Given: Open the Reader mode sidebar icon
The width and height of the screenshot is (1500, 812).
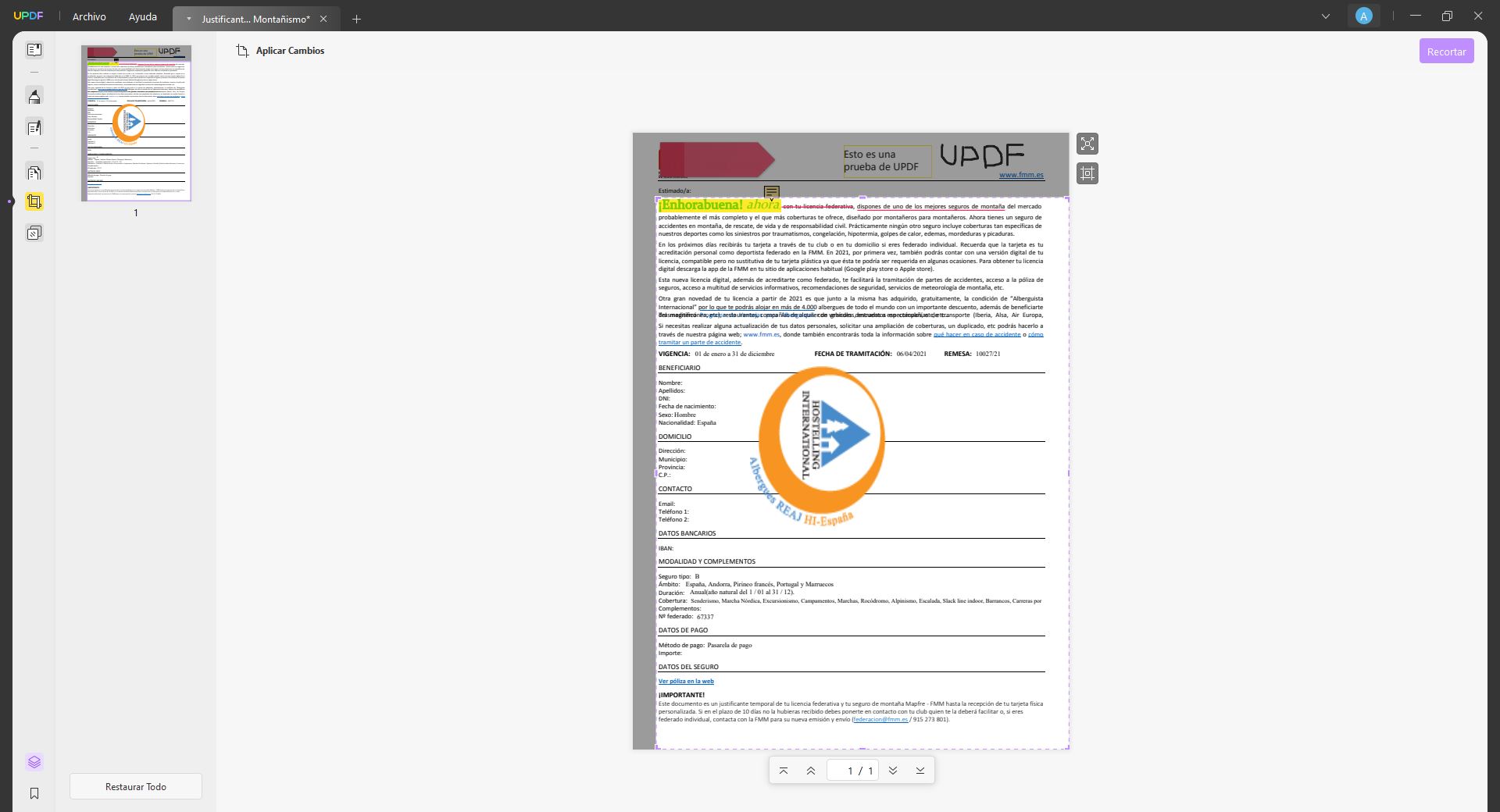Looking at the screenshot, I should (x=34, y=50).
